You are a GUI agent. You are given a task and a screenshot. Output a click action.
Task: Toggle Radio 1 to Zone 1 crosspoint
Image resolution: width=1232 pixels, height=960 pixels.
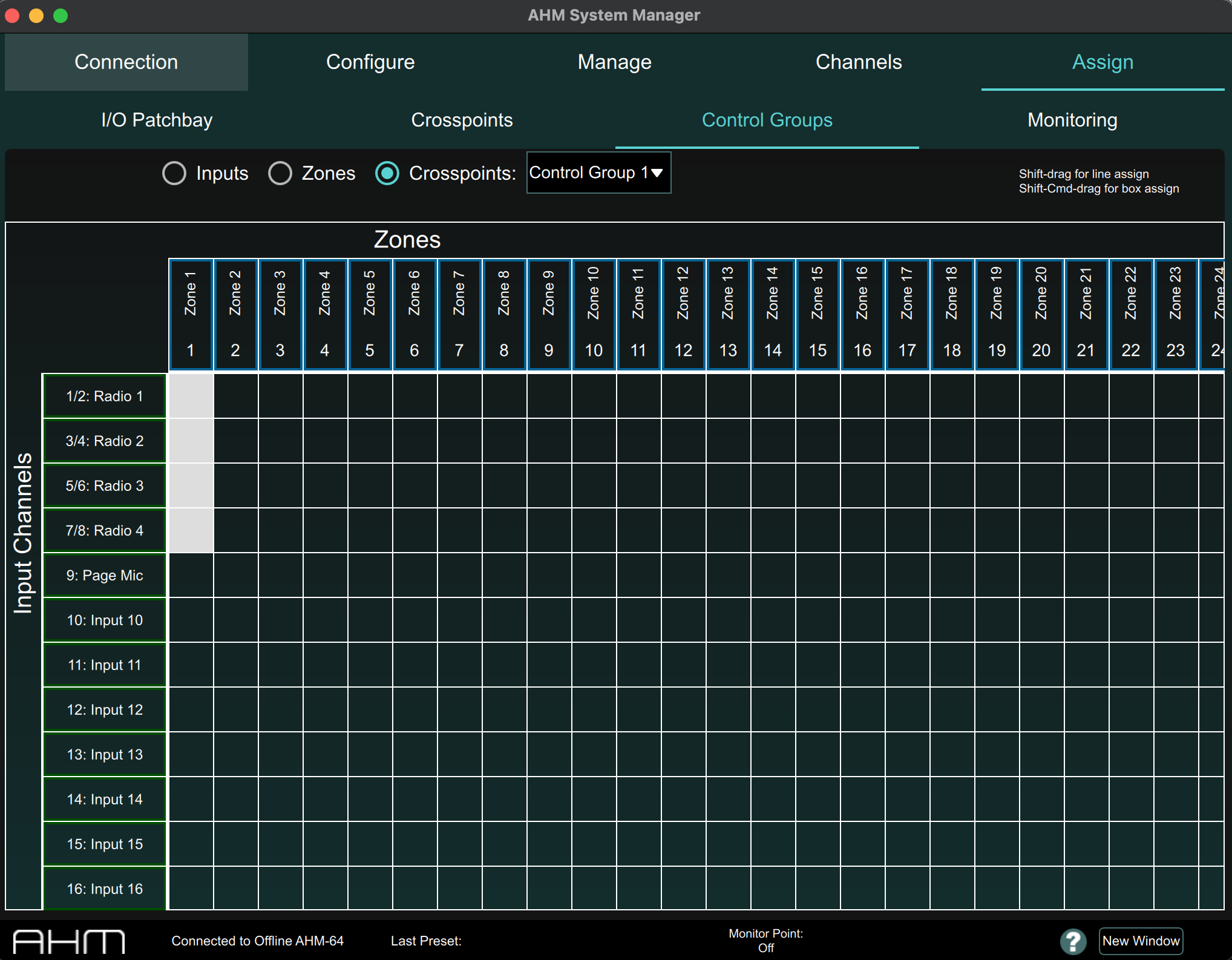(x=191, y=396)
